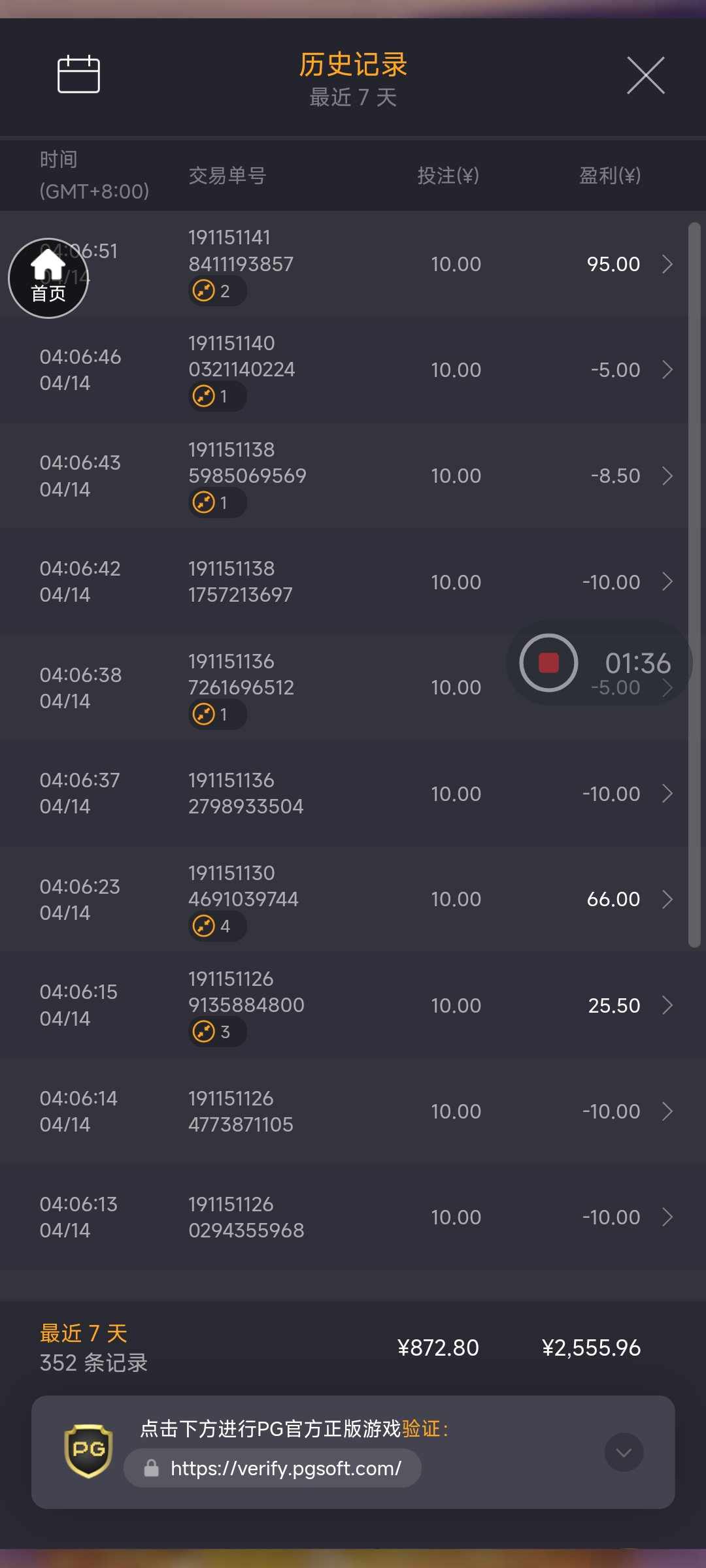Click the lock icon beside verify URL
Image resolution: width=706 pixels, height=1568 pixels.
152,1468
